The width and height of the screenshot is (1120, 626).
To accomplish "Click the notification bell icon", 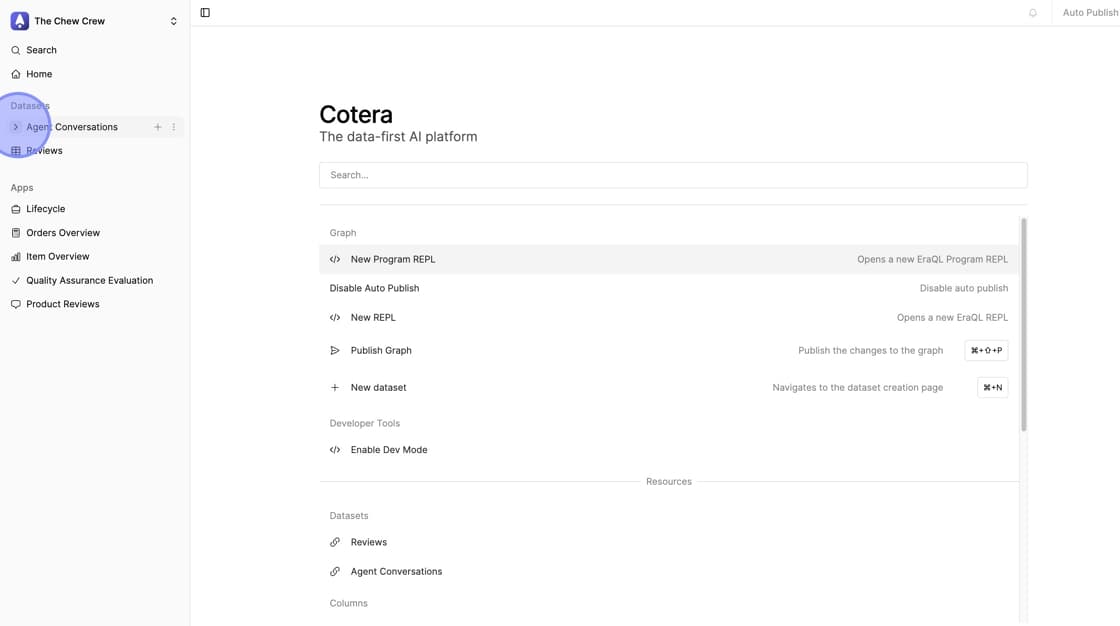I will pos(1033,13).
